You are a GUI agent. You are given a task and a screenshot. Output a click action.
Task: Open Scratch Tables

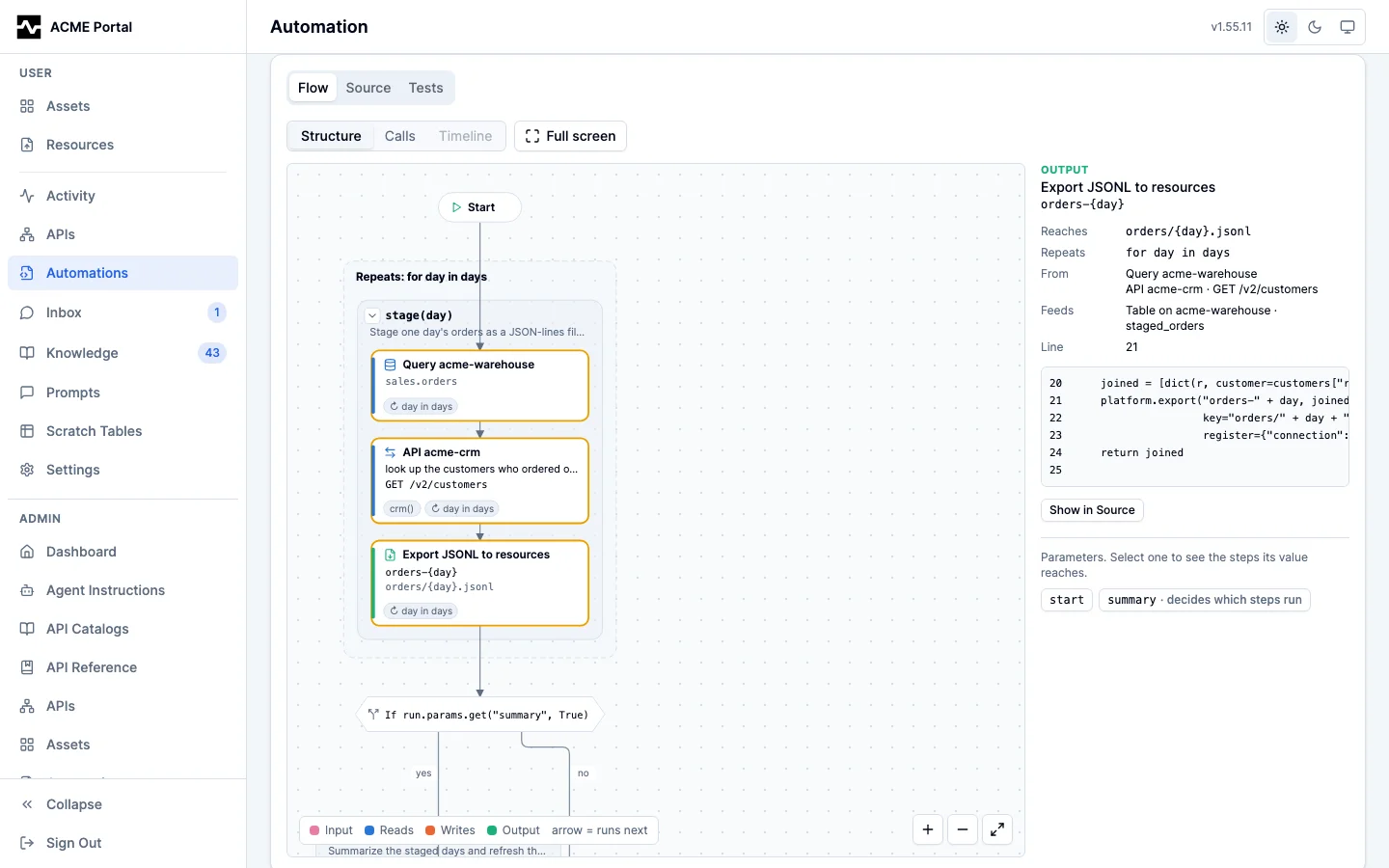[123, 431]
